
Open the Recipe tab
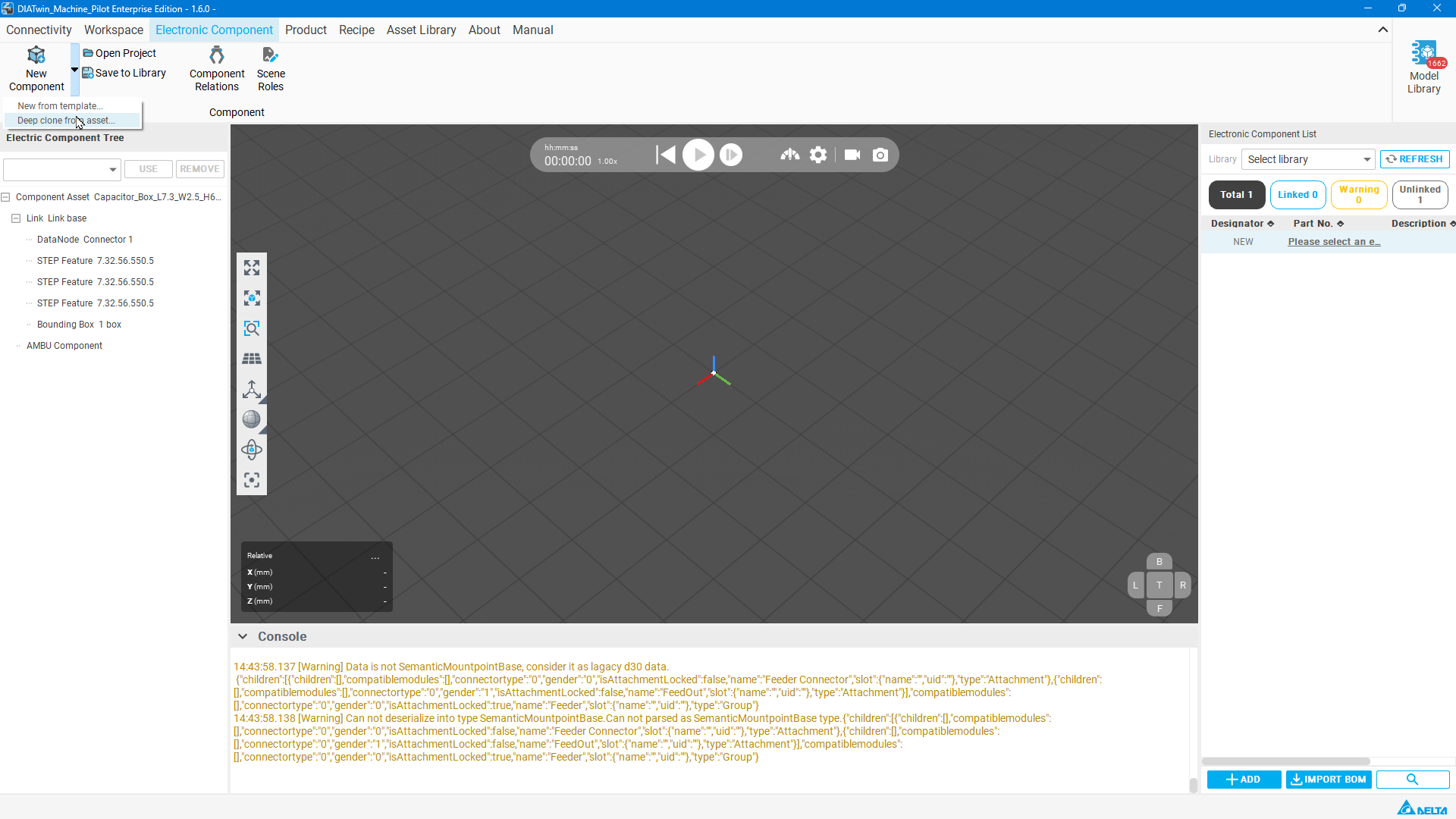pyautogui.click(x=356, y=30)
